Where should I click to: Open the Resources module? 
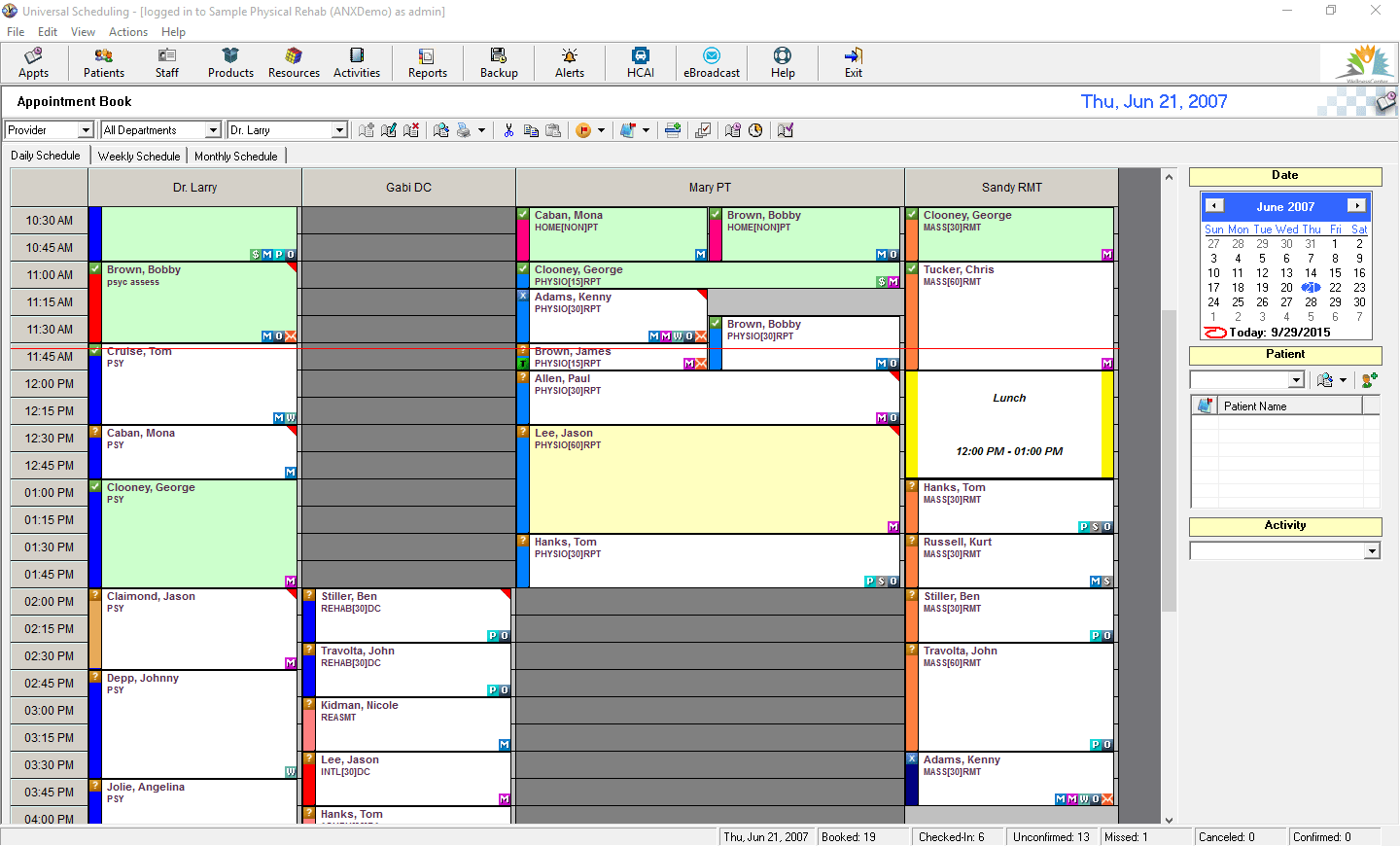click(x=294, y=63)
